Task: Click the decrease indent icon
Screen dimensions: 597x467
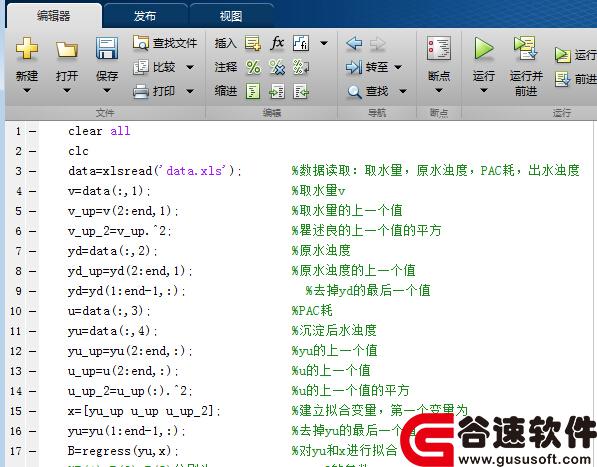Action: pos(301,91)
